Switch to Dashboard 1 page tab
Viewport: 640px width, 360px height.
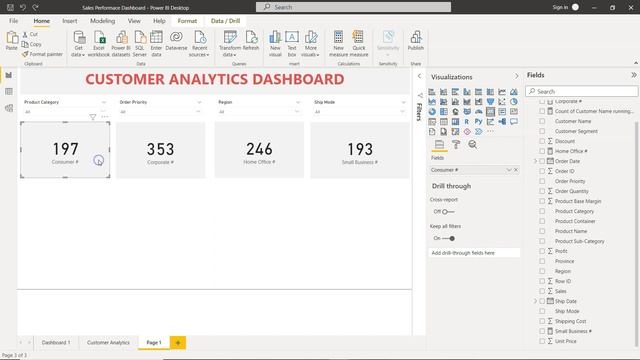56,342
